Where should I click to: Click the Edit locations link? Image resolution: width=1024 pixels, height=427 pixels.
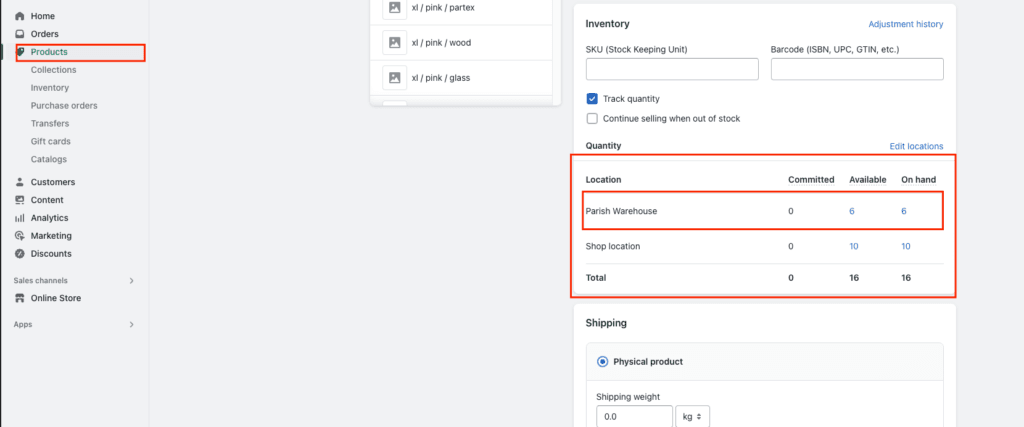click(916, 146)
